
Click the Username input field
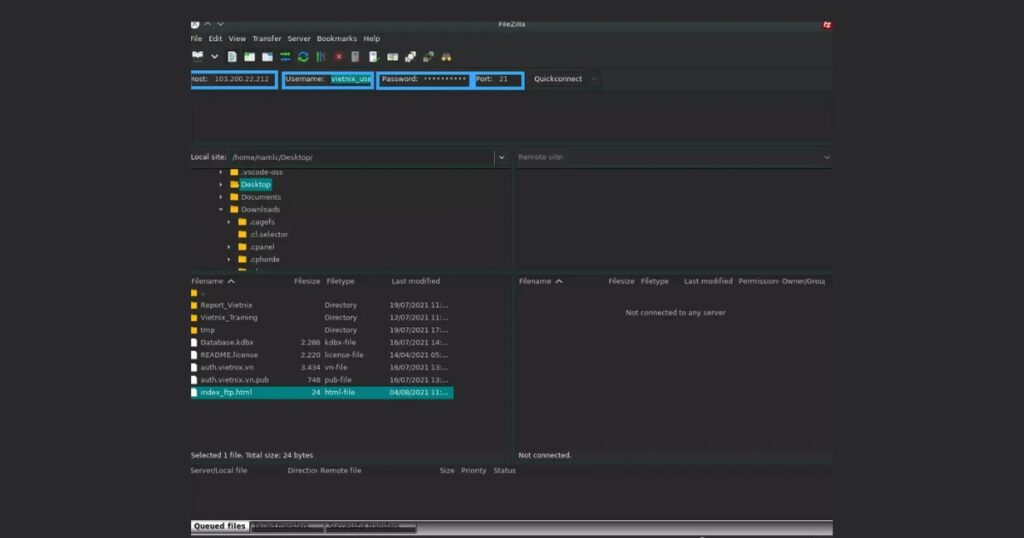tap(350, 79)
